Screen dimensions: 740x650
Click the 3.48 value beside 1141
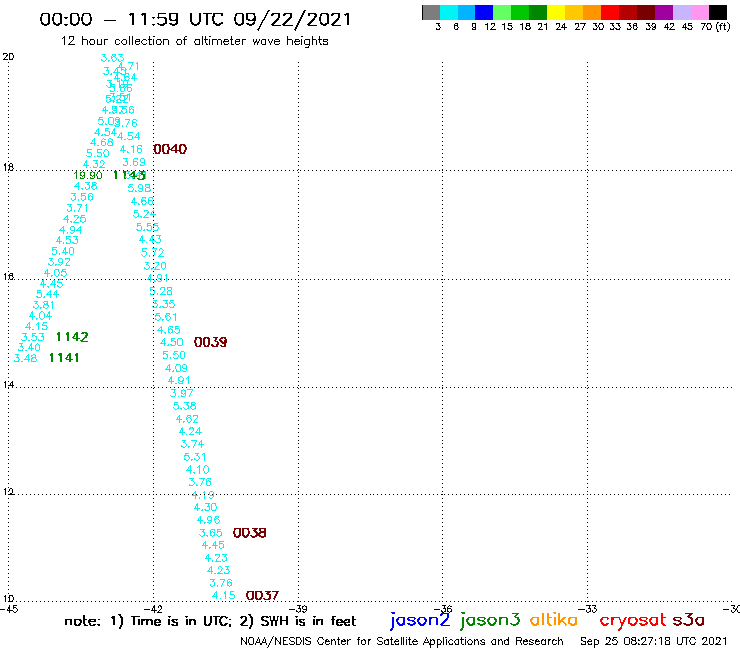tap(25, 358)
